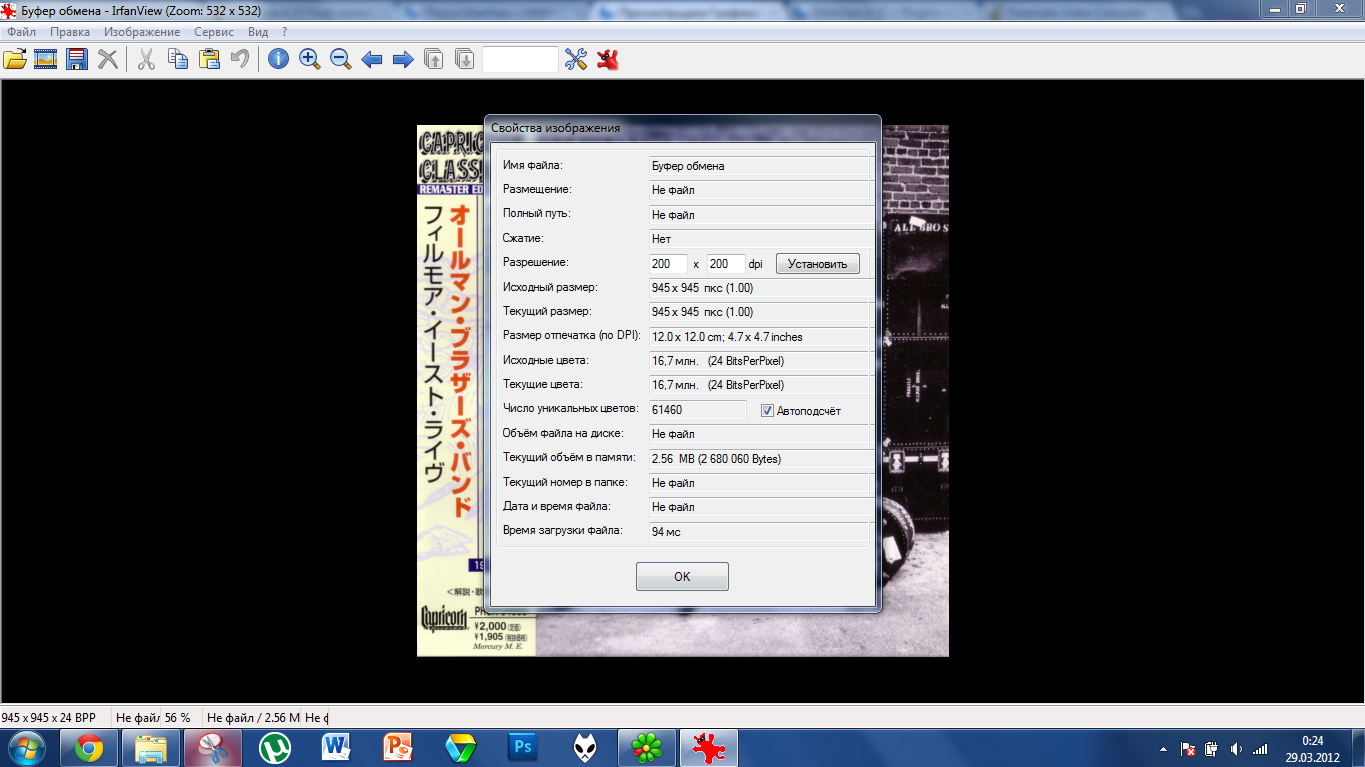Click the Save floppy disk icon

click(x=76, y=59)
